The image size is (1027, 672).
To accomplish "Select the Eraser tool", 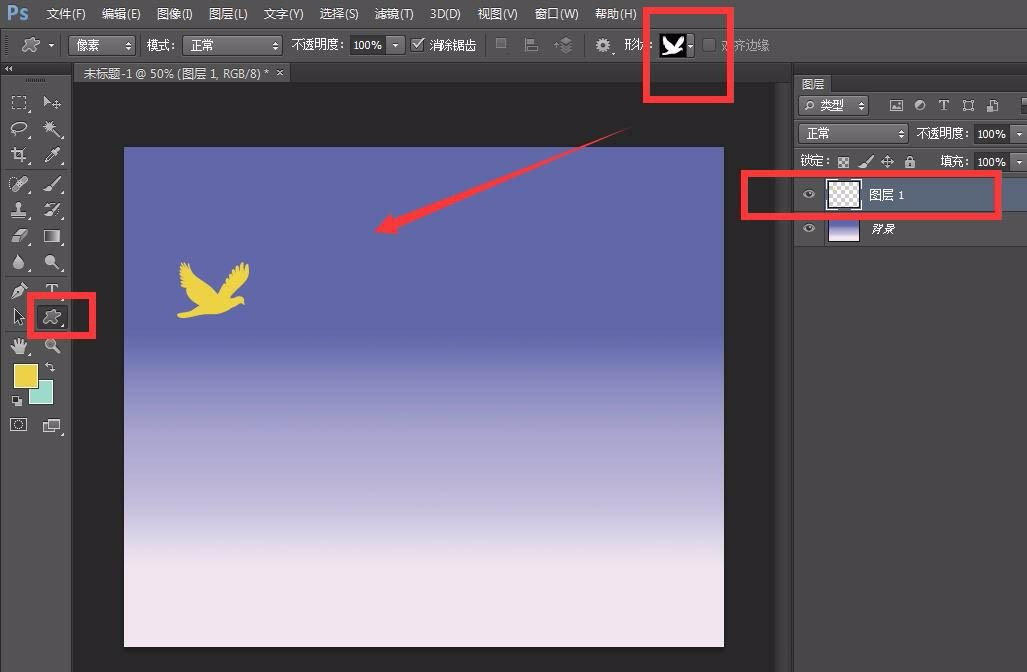I will point(19,236).
